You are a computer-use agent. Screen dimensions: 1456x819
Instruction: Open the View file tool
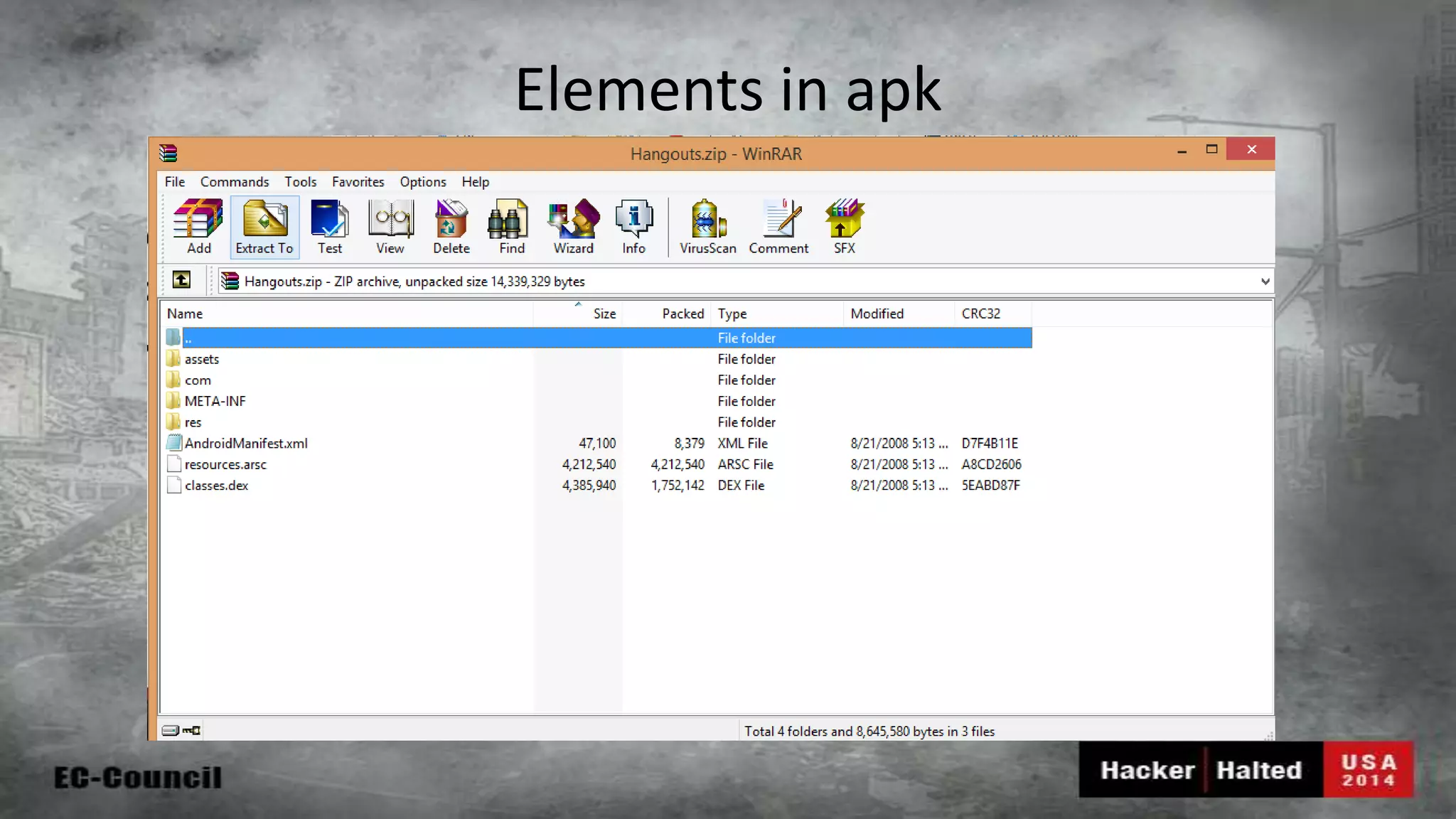click(390, 226)
